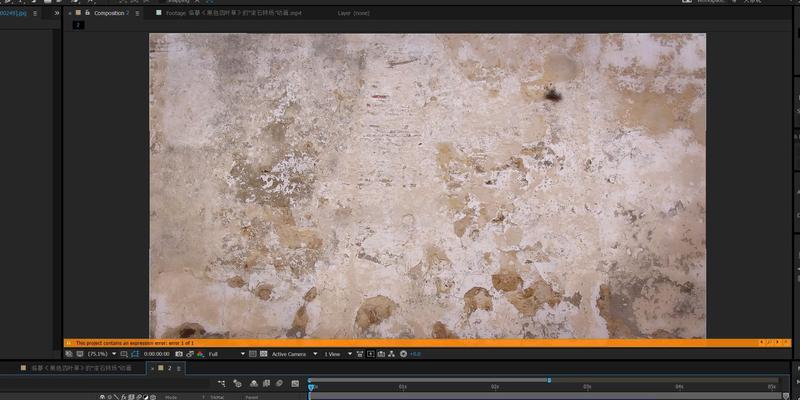Image resolution: width=800 pixels, height=400 pixels.
Task: Switch to the Footage mp4 viewer tab
Action: pos(234,13)
